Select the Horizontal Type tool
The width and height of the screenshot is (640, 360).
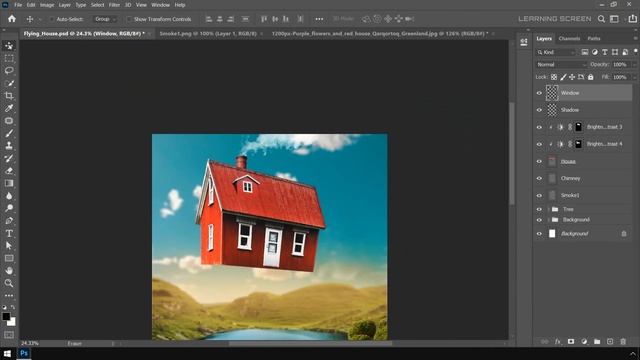pos(9,233)
